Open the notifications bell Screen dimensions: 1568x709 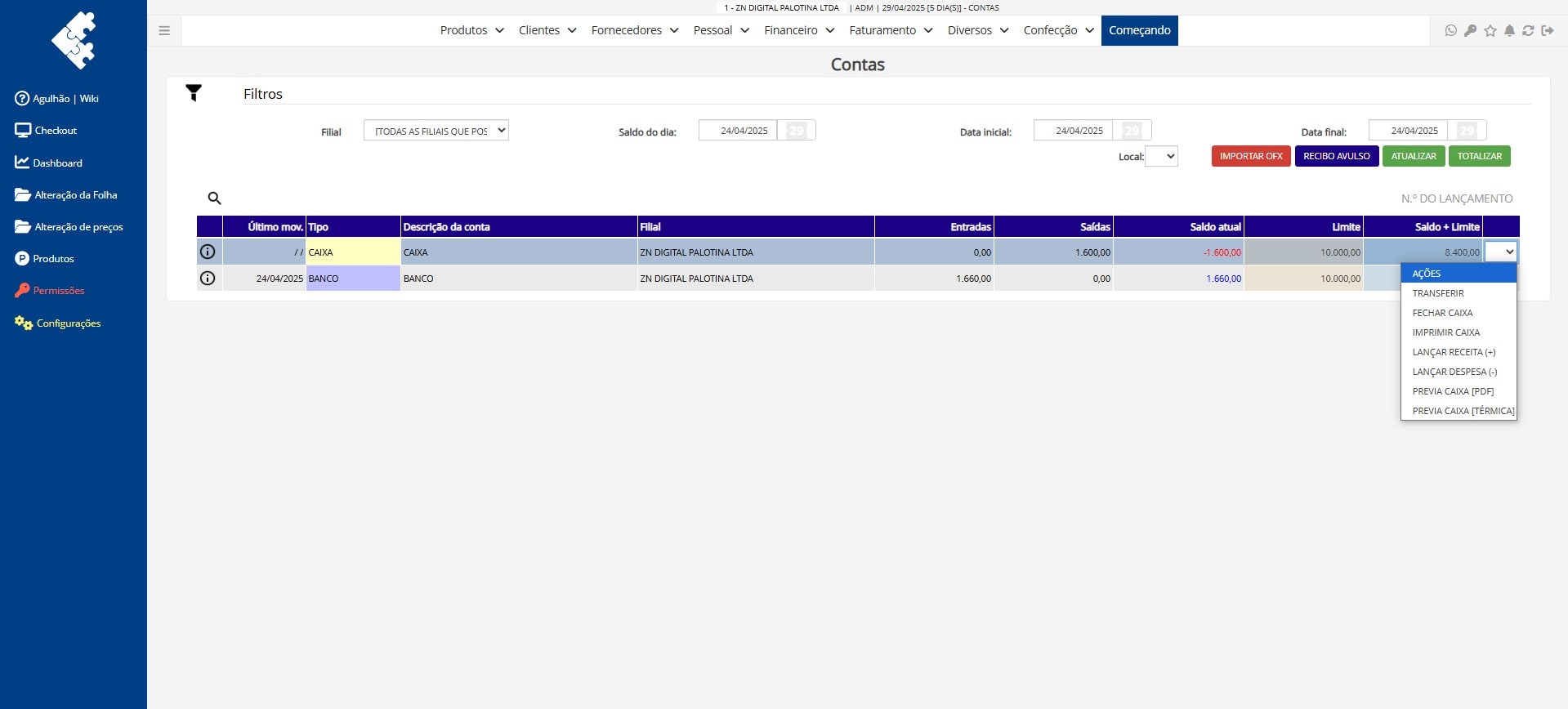tap(1510, 30)
